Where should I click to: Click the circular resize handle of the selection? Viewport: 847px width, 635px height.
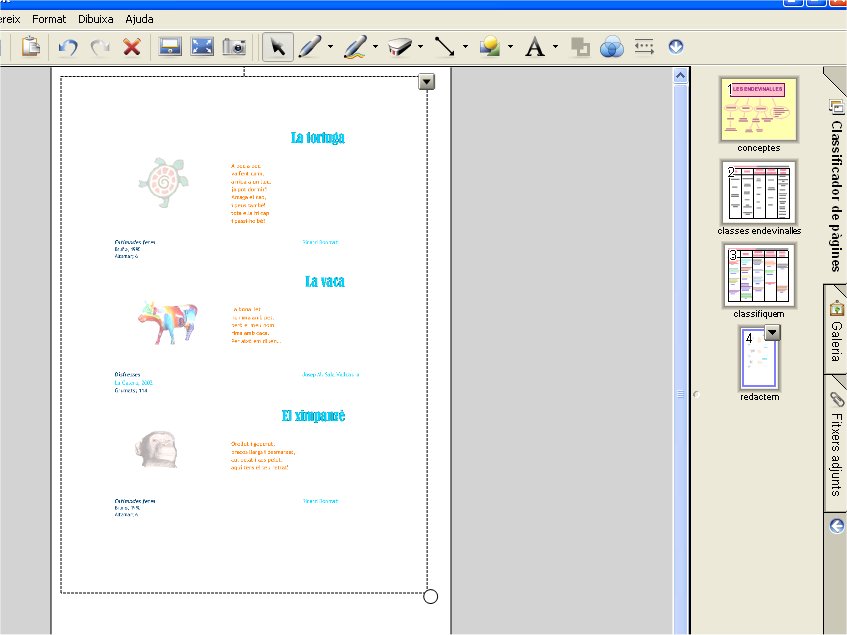pos(431,597)
